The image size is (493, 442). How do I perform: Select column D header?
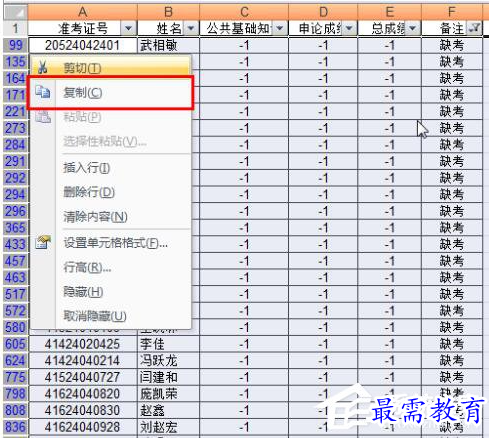[323, 13]
